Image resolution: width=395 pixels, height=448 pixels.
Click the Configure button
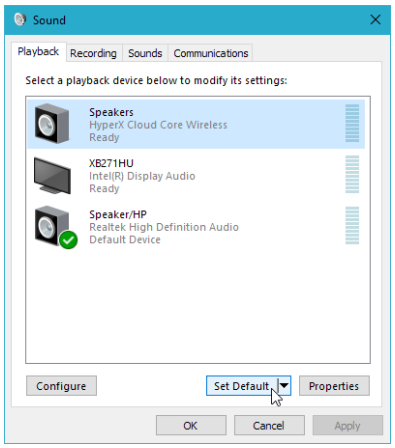click(x=61, y=386)
